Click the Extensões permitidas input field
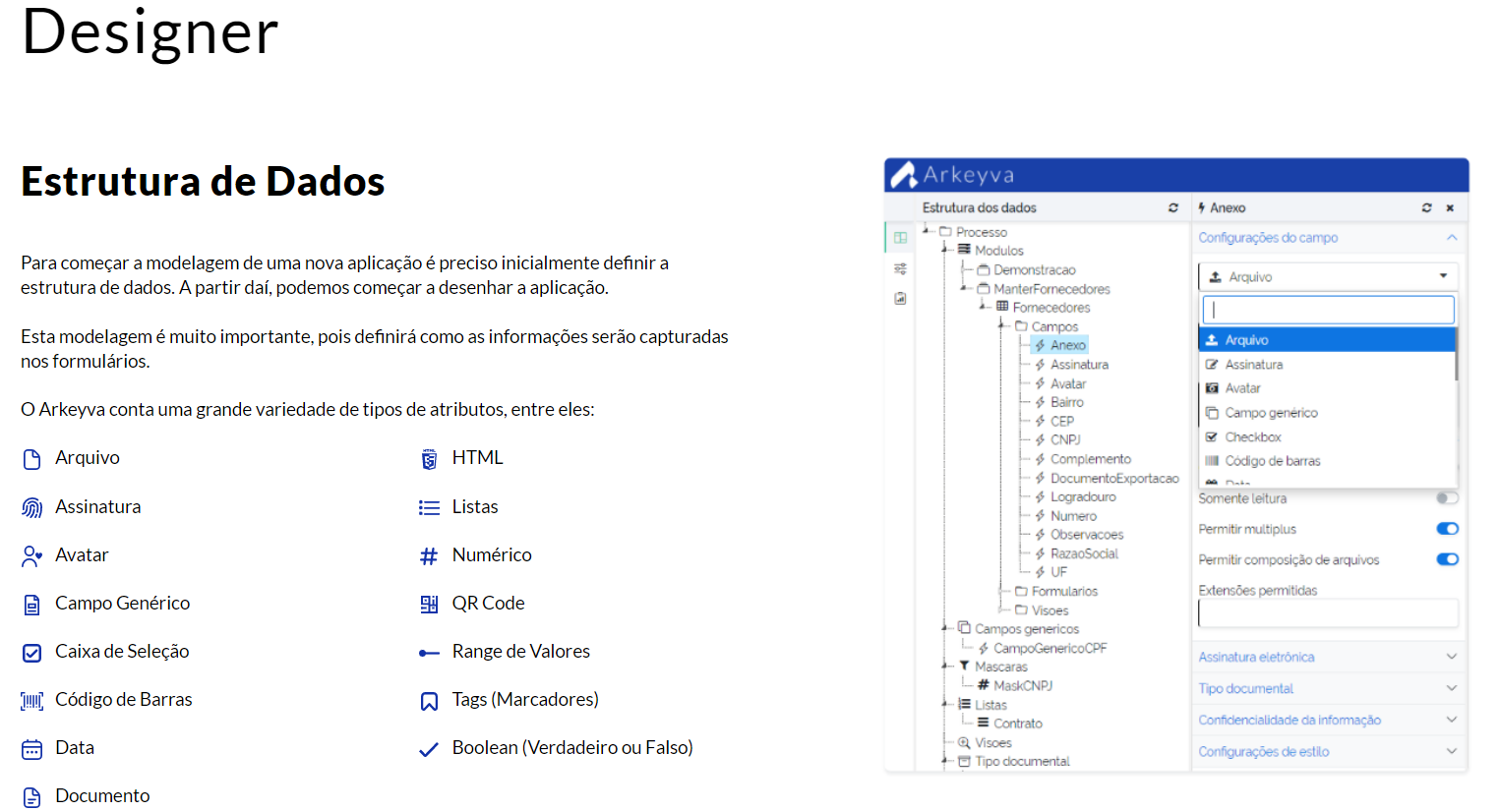Viewport: 1500px width, 812px height. (x=1328, y=612)
